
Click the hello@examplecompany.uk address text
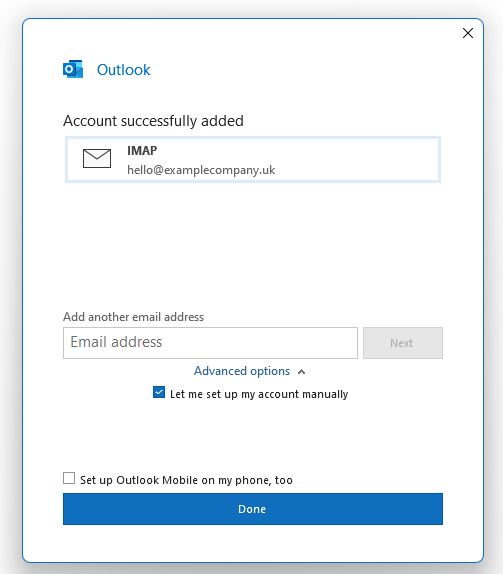[x=201, y=170]
